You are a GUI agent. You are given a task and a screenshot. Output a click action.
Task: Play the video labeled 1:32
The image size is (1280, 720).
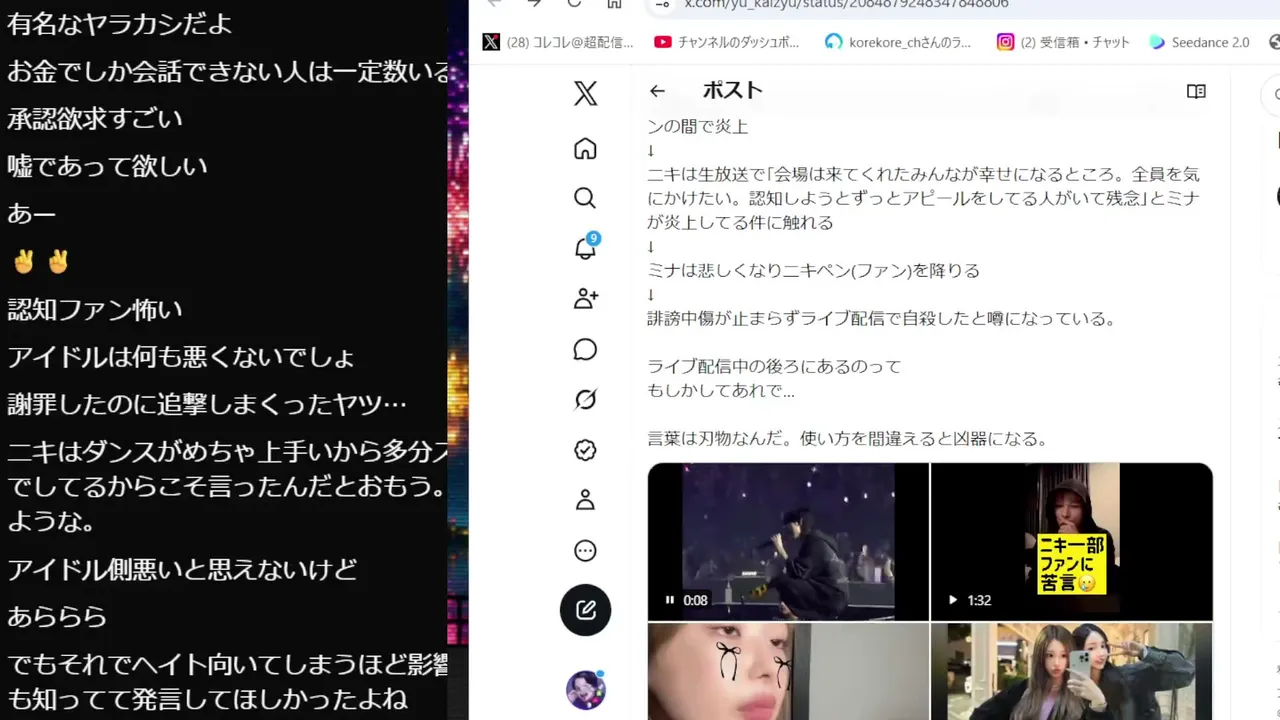(953, 600)
